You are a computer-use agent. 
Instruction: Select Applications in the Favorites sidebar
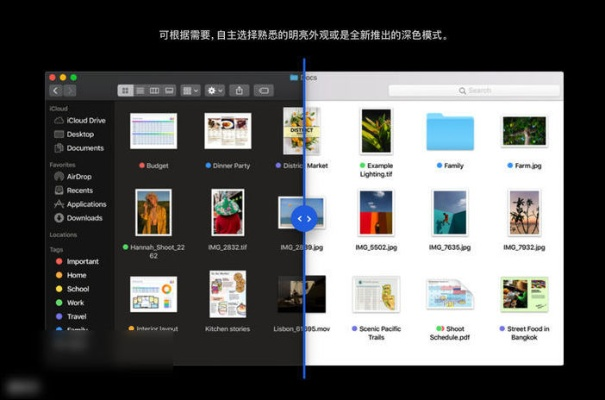click(x=86, y=204)
